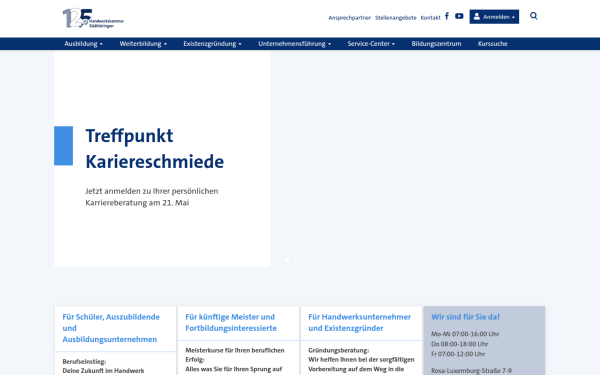Open the Stellenangebote link
This screenshot has height=375, width=600.
396,18
